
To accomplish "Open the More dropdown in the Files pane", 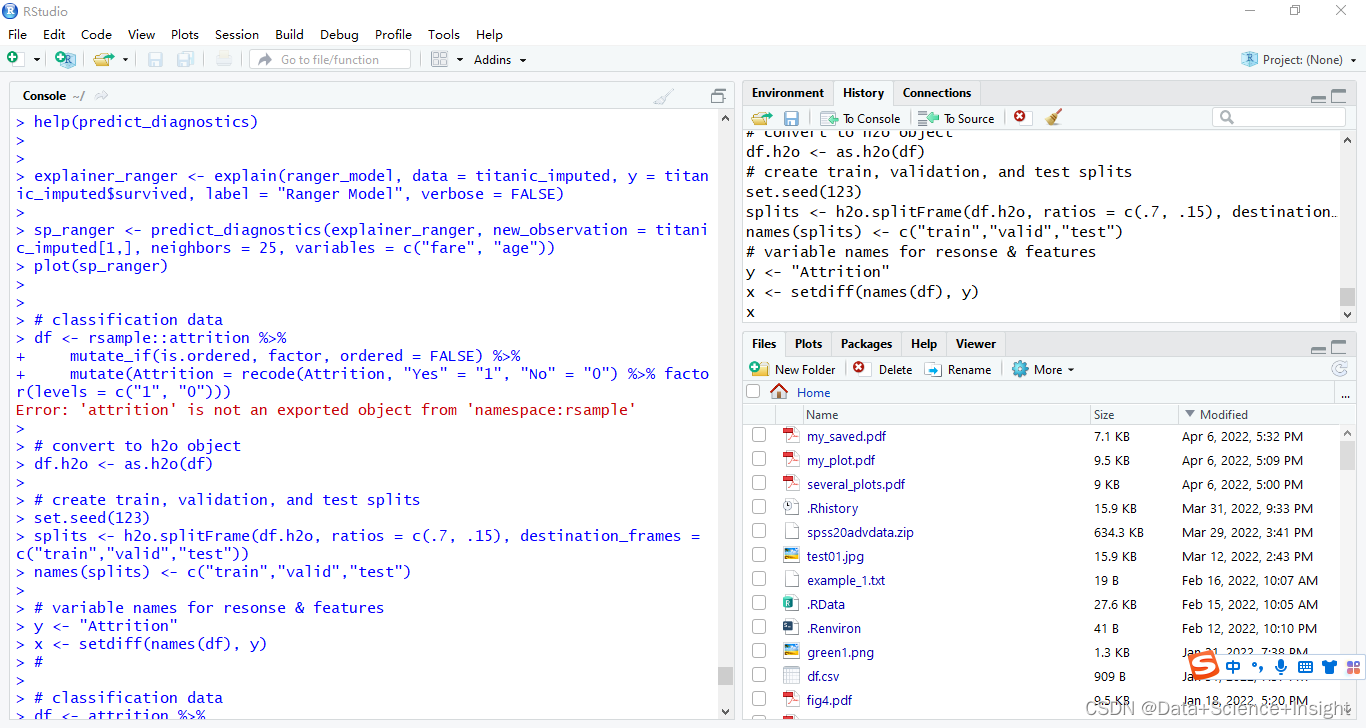I will pos(1043,368).
